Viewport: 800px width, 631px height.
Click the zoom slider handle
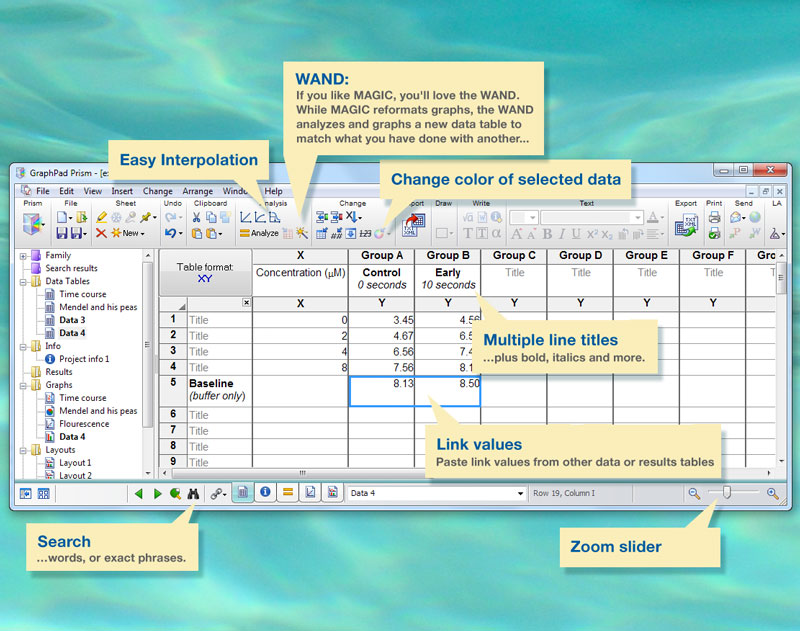tap(727, 492)
